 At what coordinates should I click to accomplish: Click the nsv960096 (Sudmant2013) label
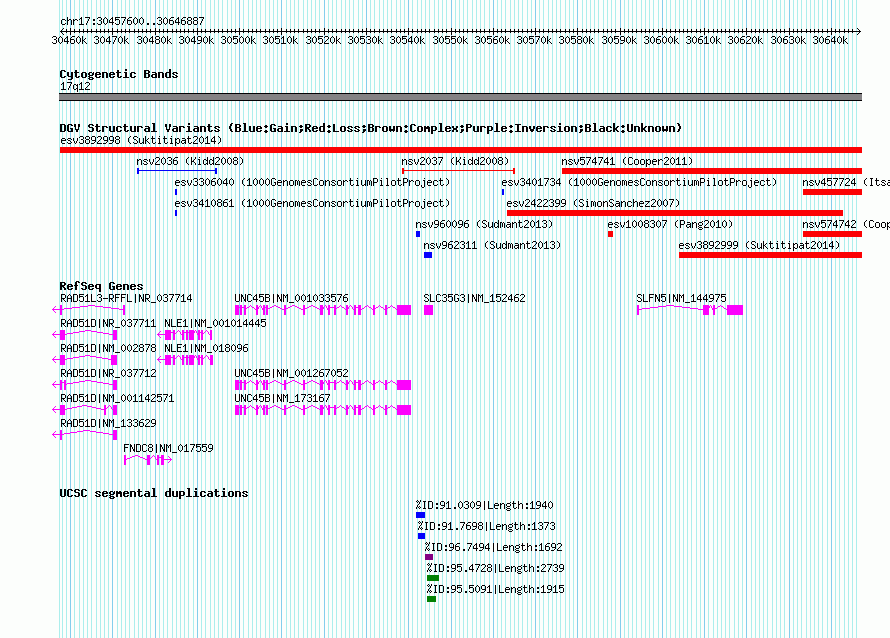484,224
